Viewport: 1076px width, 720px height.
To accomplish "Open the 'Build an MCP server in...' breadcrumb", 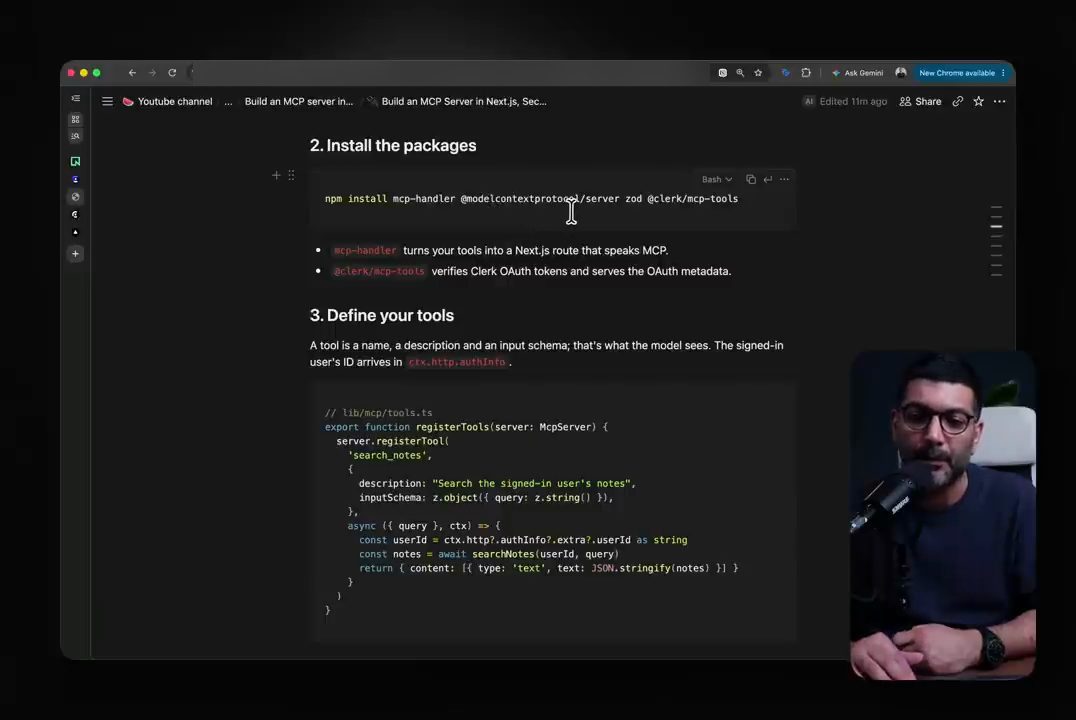I will (x=299, y=102).
